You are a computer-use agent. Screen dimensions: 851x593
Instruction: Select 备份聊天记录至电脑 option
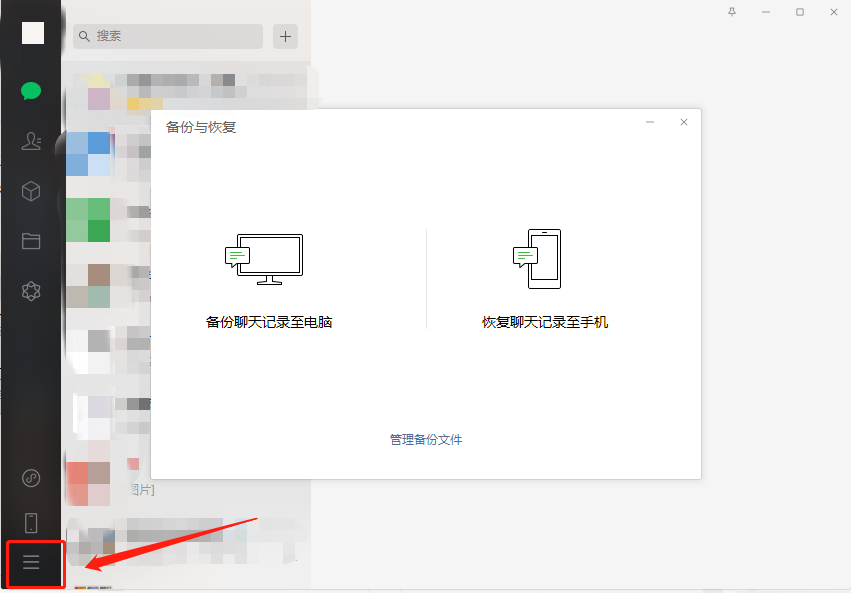269,322
